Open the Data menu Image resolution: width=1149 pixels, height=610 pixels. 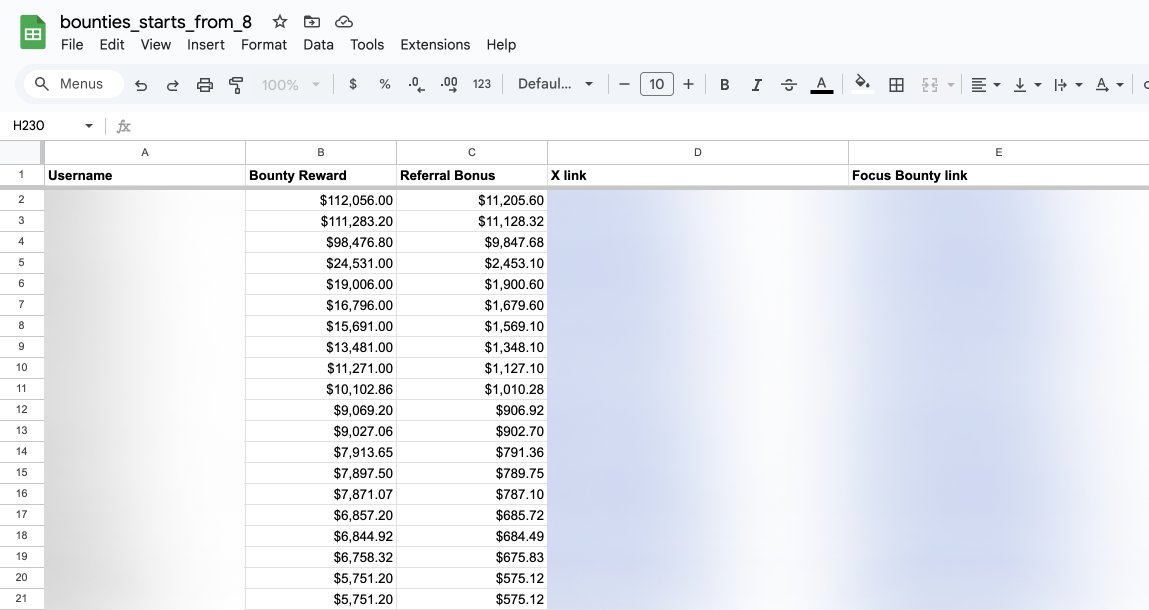tap(318, 45)
